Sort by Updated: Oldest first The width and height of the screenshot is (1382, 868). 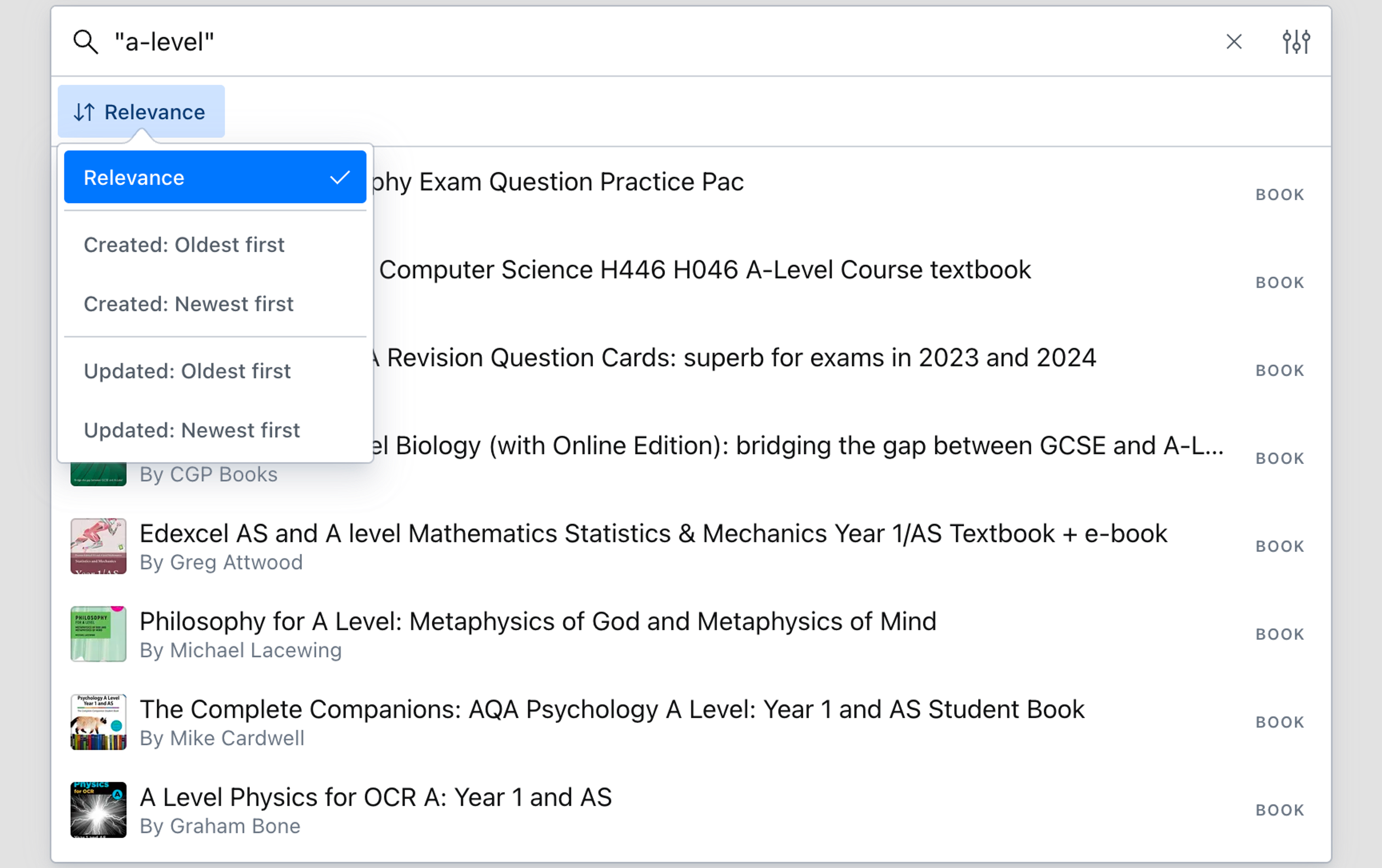(x=187, y=371)
